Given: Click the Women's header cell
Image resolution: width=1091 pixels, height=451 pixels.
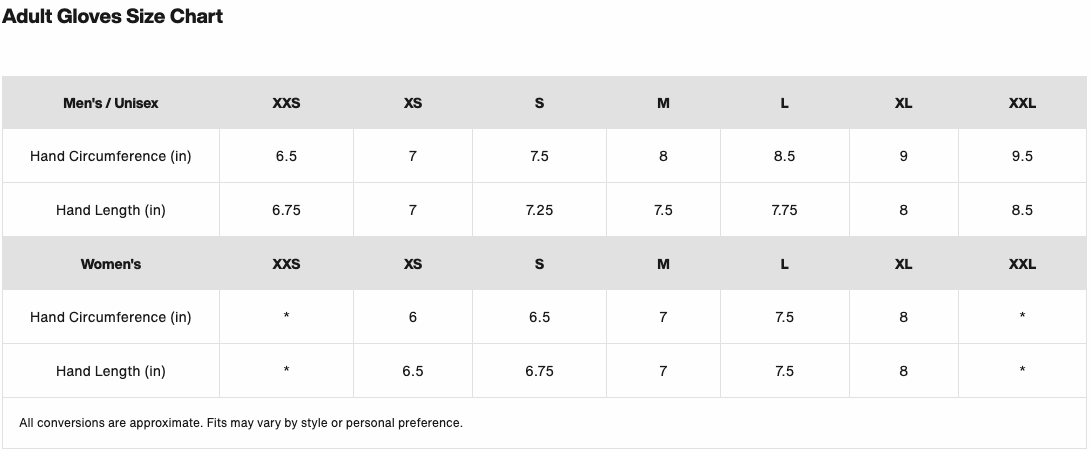Looking at the screenshot, I should point(111,264).
